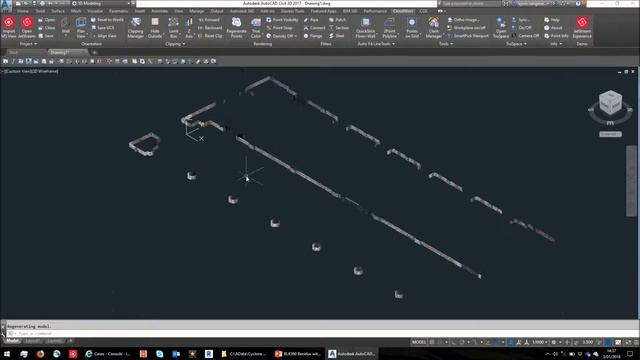Open the Clipping Manager
Viewport: 640px width, 360px height.
(136, 27)
